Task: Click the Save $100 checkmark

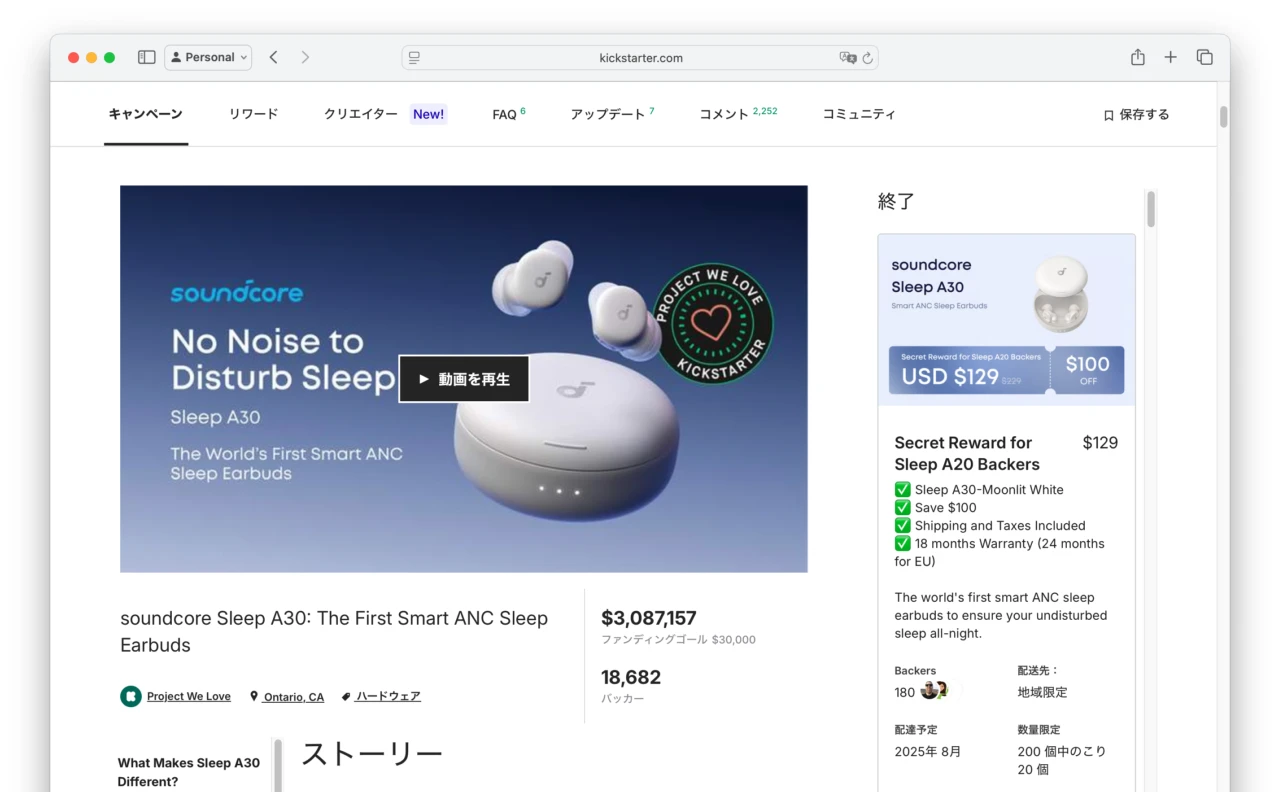Action: coord(903,507)
